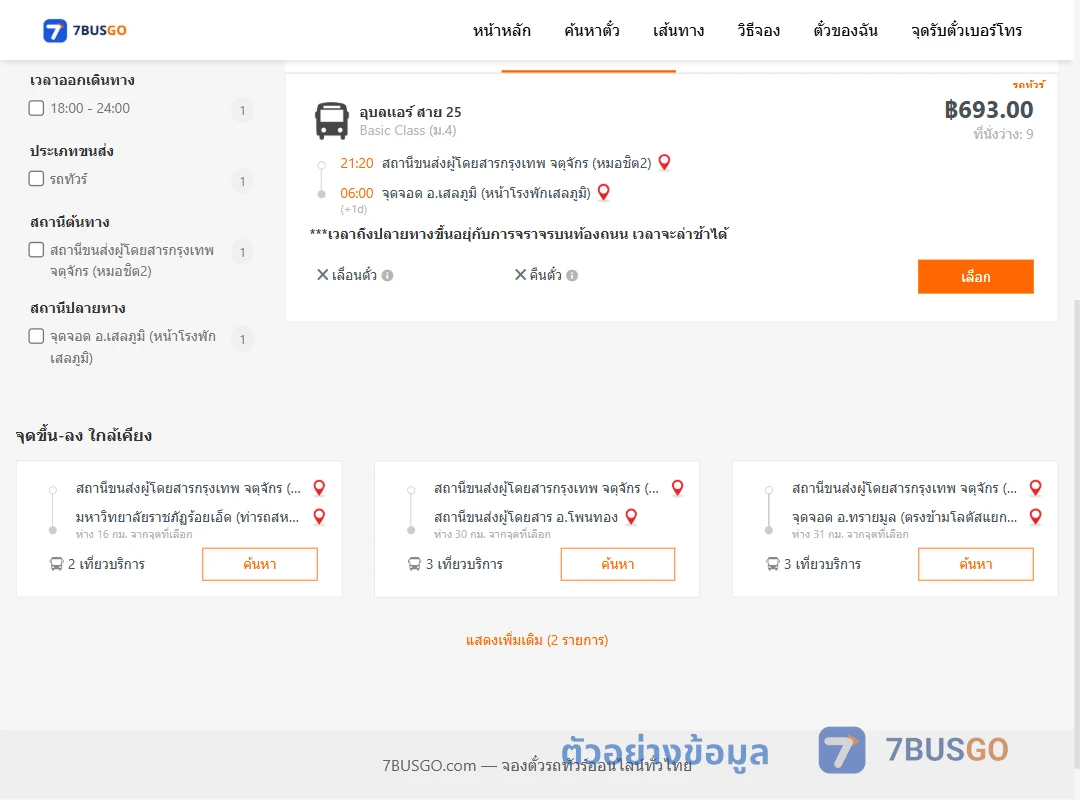Click the เลื่อนตั๋ว policy label
The width and height of the screenshot is (1080, 800).
click(x=354, y=275)
